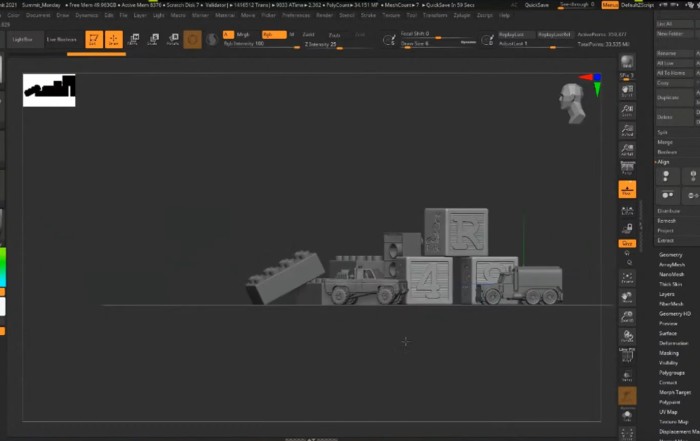Click the BPR render icon on the right shelf
Screen dimensions: 700x441
coord(627,63)
